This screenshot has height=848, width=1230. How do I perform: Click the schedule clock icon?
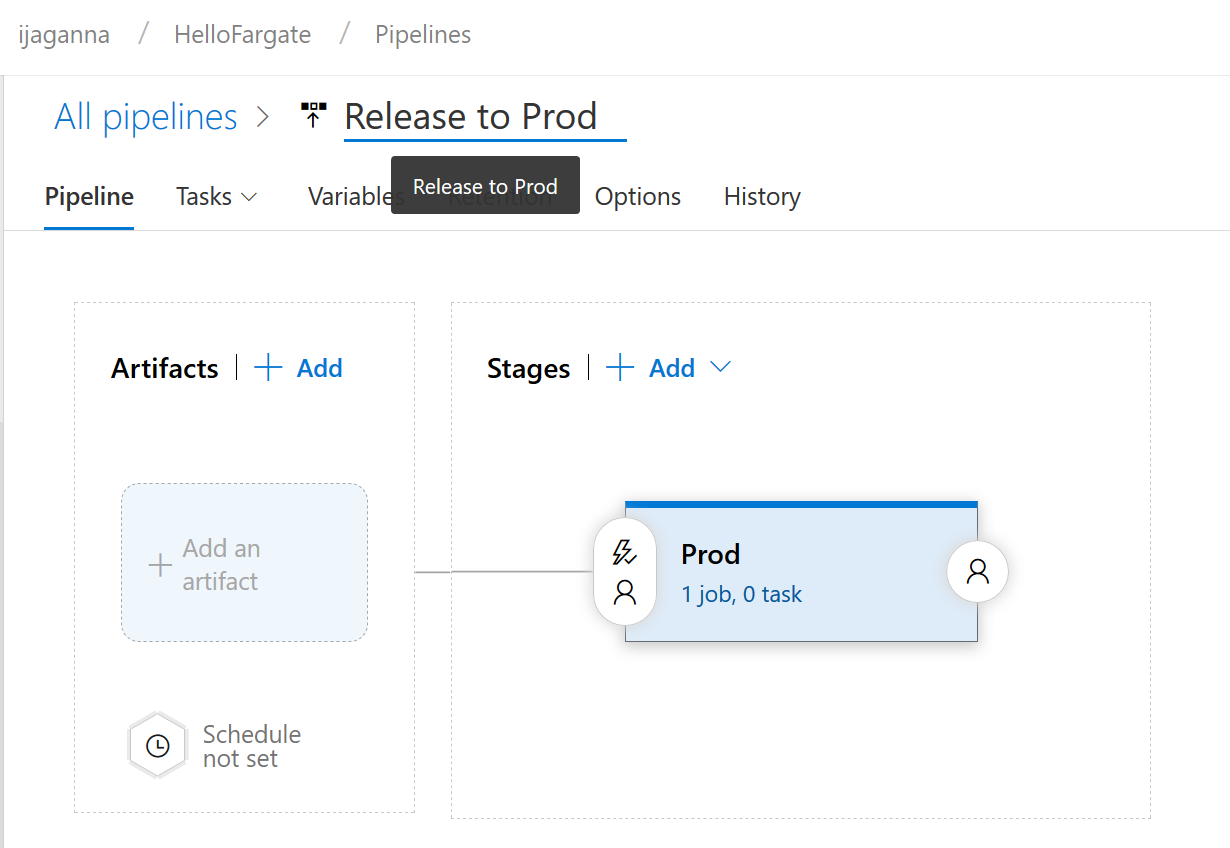pyautogui.click(x=157, y=746)
